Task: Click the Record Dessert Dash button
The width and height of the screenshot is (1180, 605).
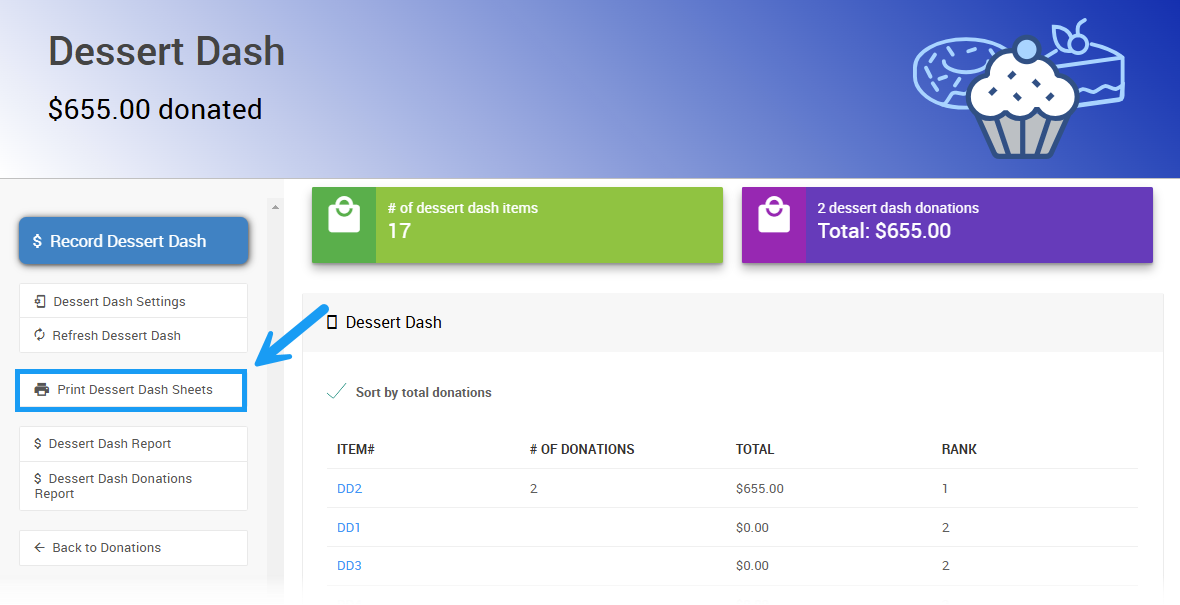Action: point(133,241)
